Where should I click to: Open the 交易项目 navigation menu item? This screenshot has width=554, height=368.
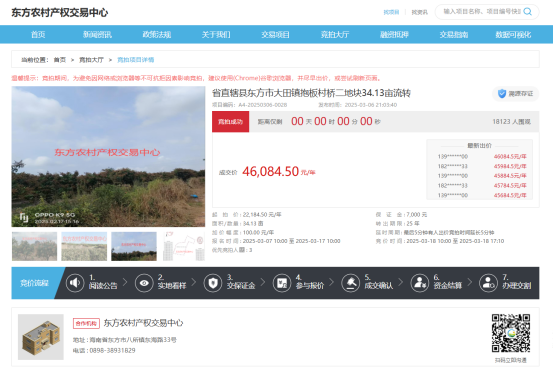(275, 35)
